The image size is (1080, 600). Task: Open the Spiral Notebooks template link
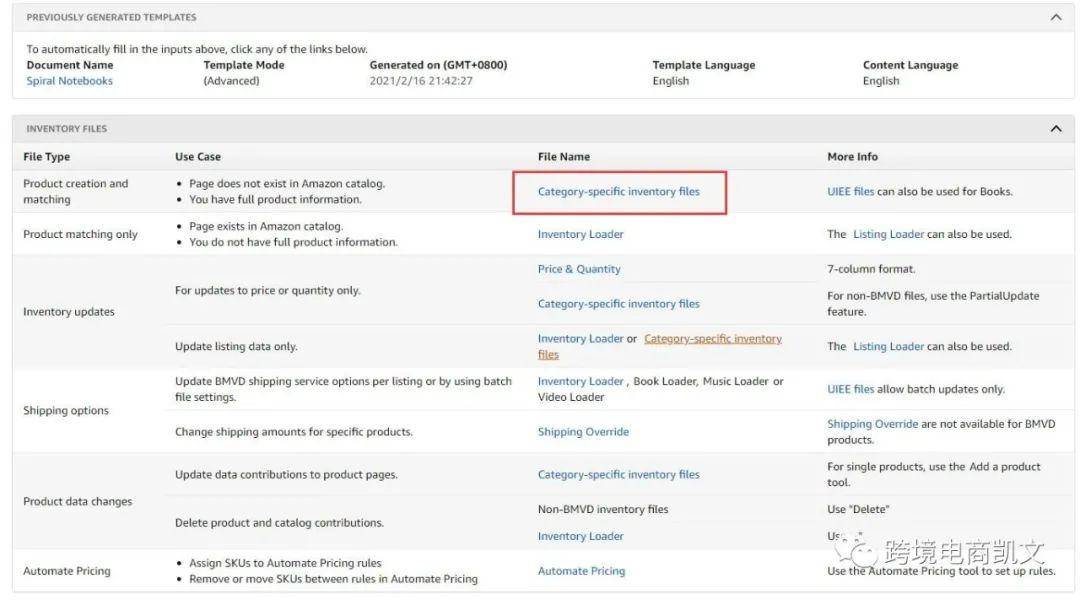coord(69,81)
